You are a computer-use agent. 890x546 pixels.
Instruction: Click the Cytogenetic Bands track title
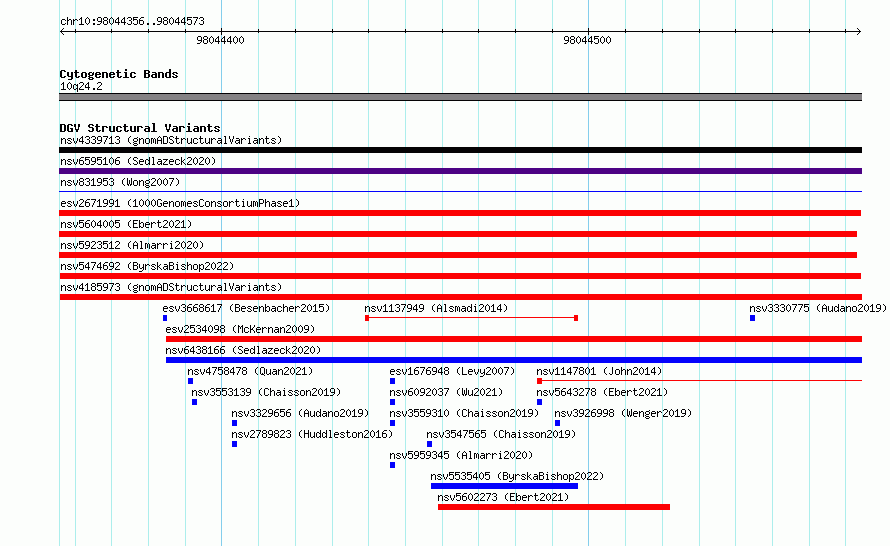point(119,74)
